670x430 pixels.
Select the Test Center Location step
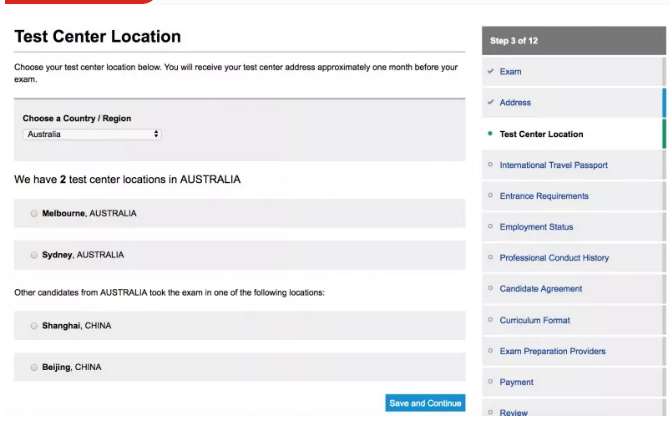click(541, 134)
